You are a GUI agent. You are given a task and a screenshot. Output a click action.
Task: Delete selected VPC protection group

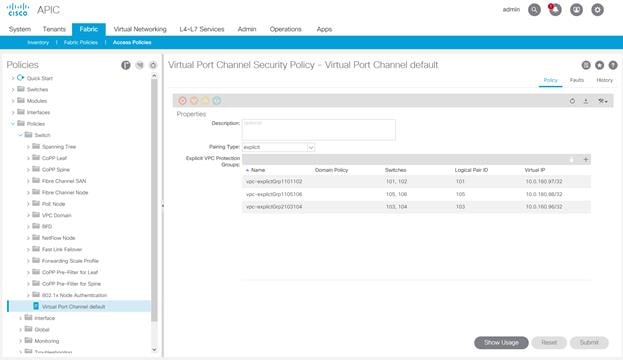tap(571, 159)
